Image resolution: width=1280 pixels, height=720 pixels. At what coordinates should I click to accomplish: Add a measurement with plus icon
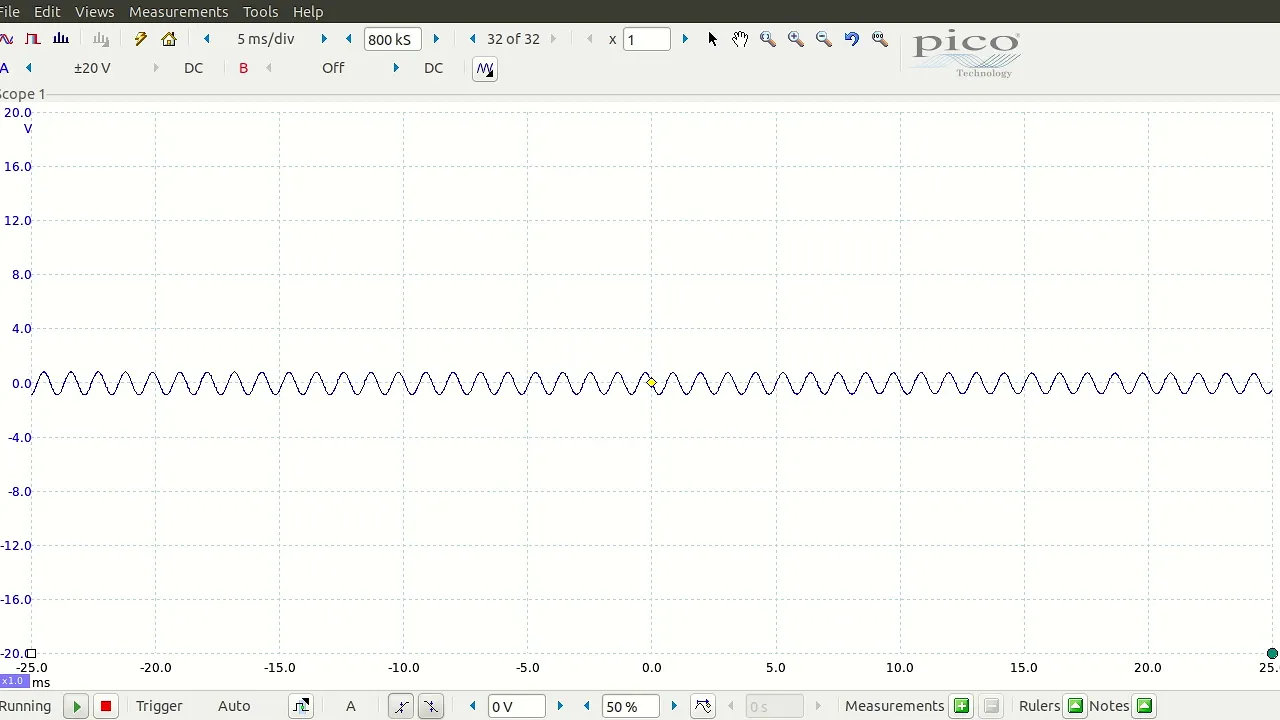coord(961,706)
